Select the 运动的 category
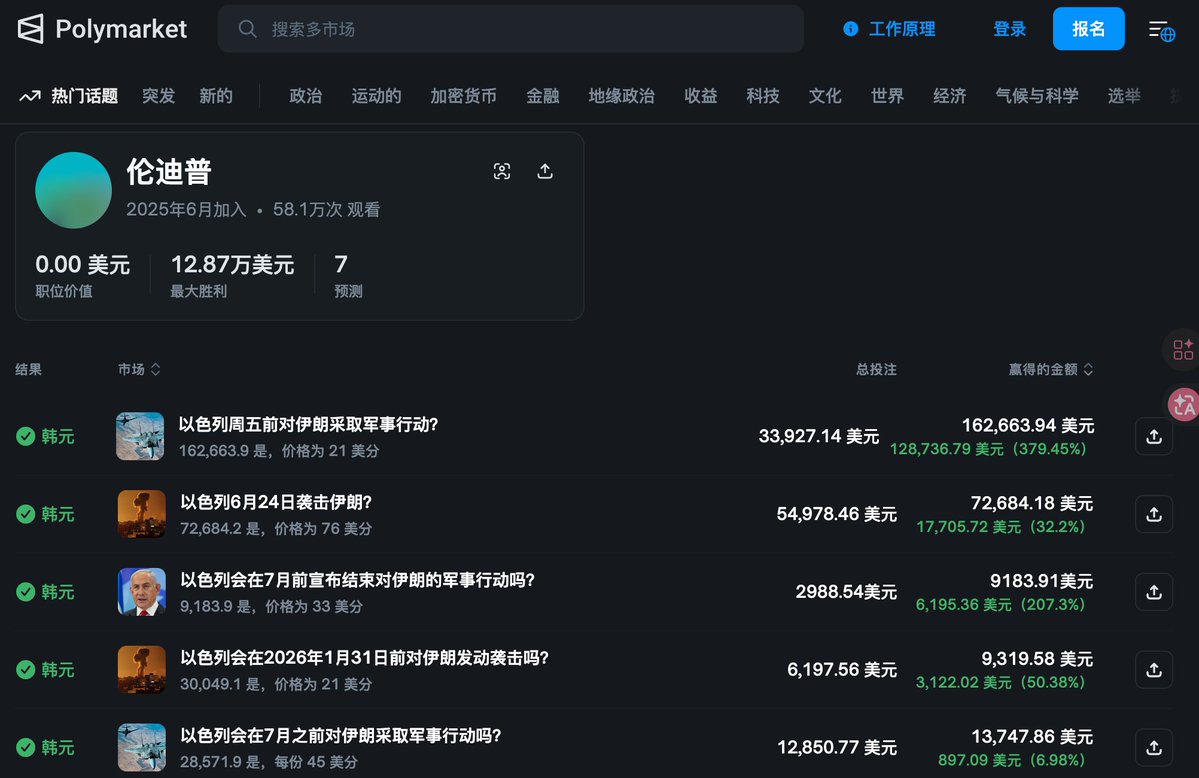This screenshot has height=778, width=1199. coord(376,96)
